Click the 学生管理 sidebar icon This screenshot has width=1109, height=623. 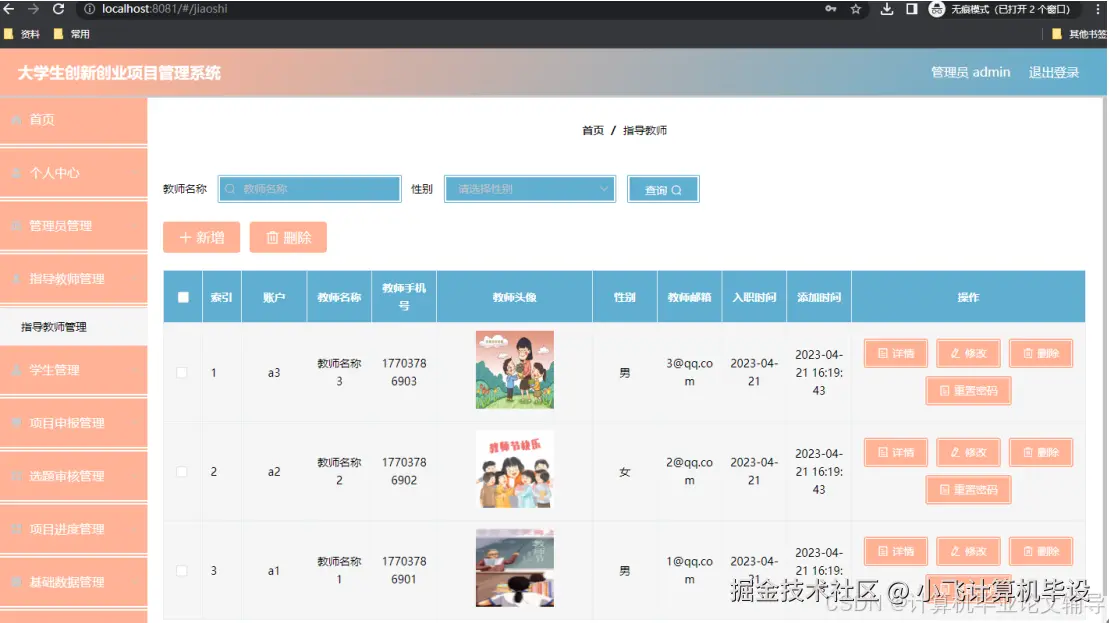click(16, 370)
